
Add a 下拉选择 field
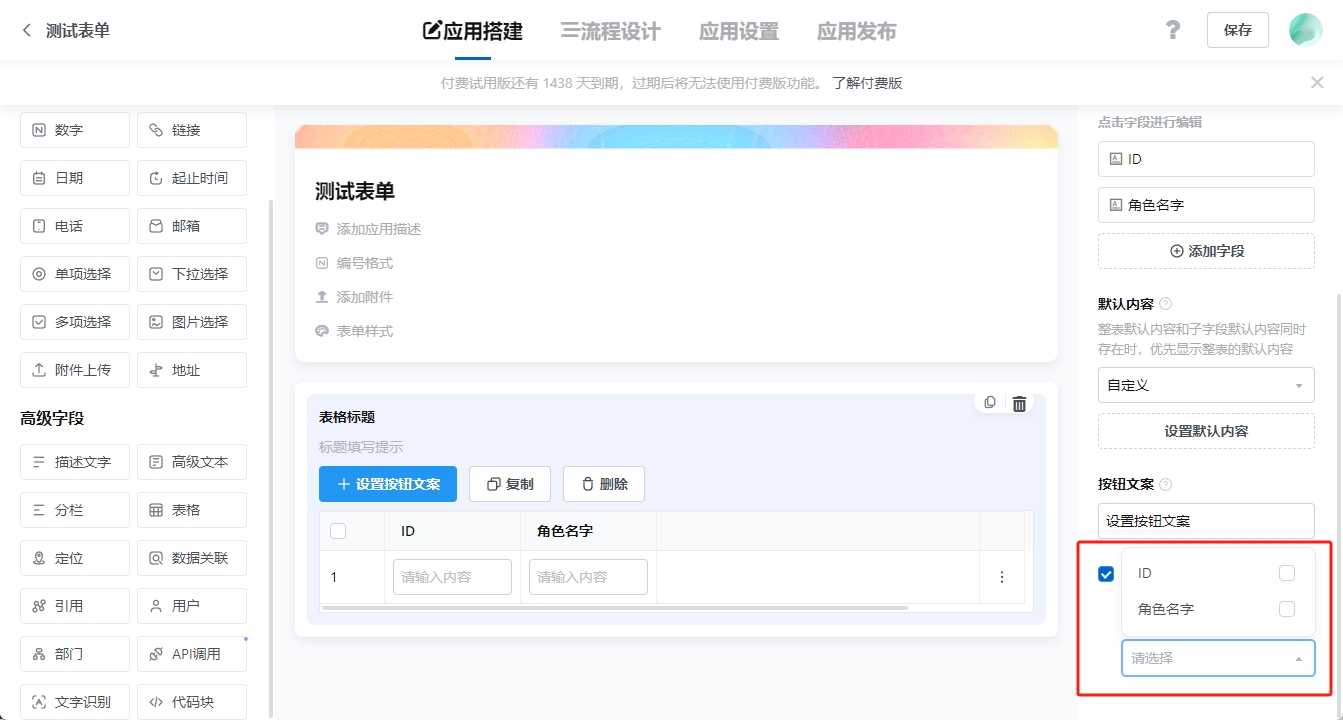click(x=191, y=274)
